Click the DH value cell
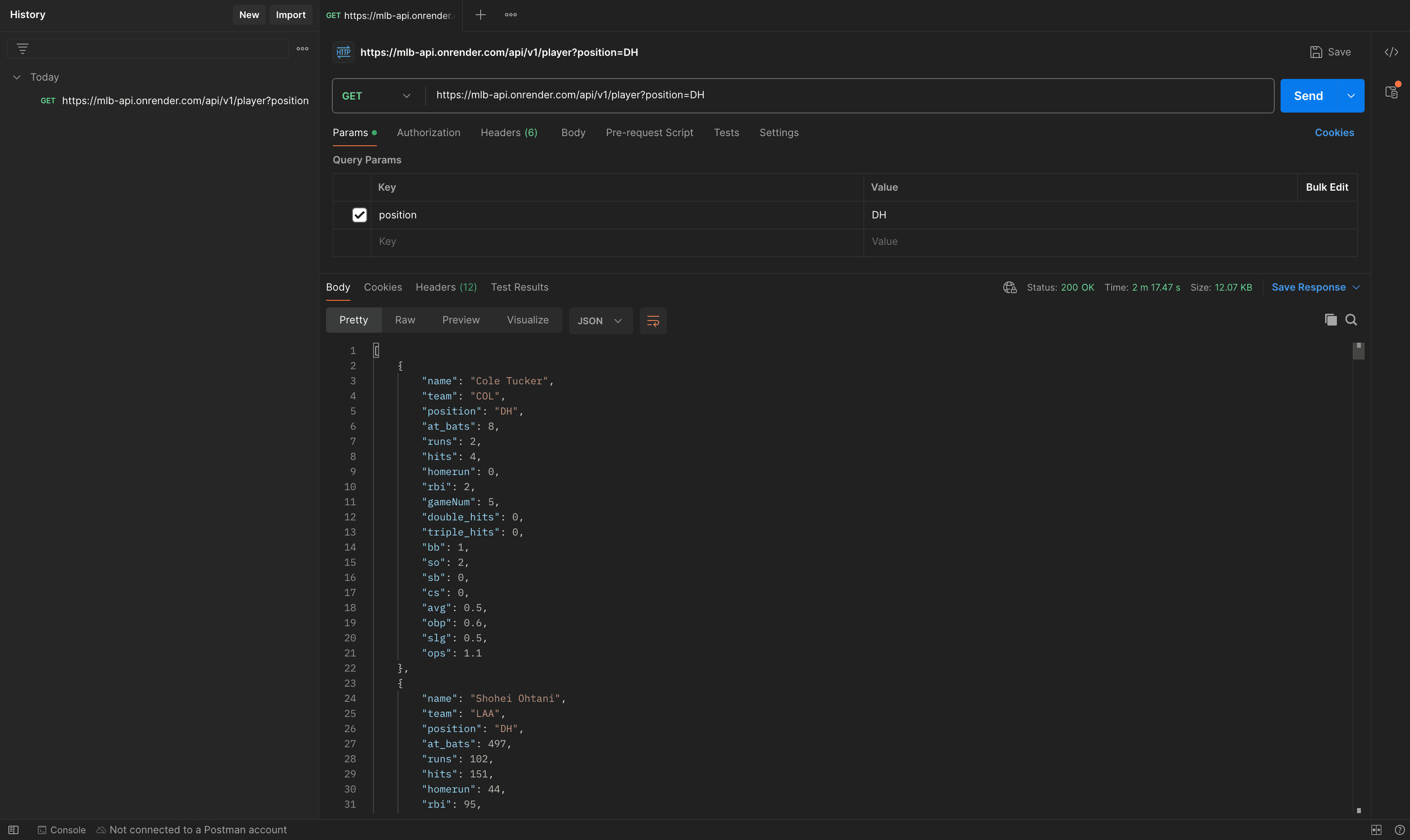 pyautogui.click(x=1110, y=215)
